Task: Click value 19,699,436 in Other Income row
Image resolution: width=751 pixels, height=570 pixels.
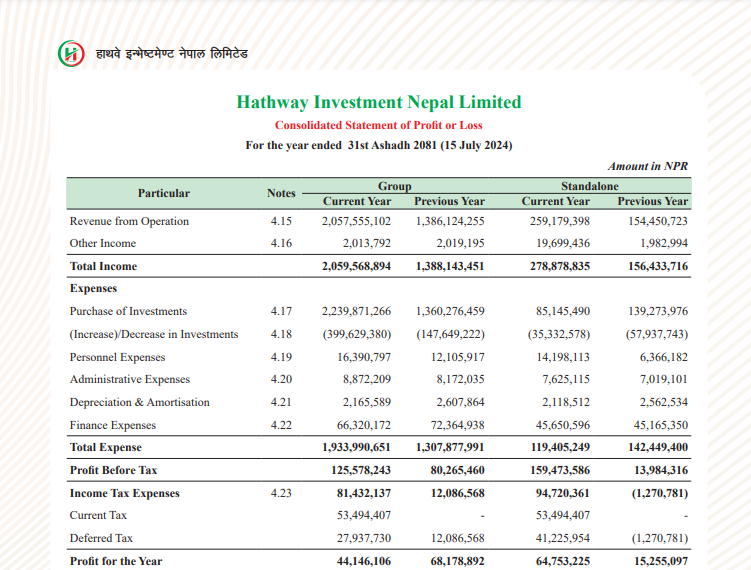Action: (x=563, y=243)
